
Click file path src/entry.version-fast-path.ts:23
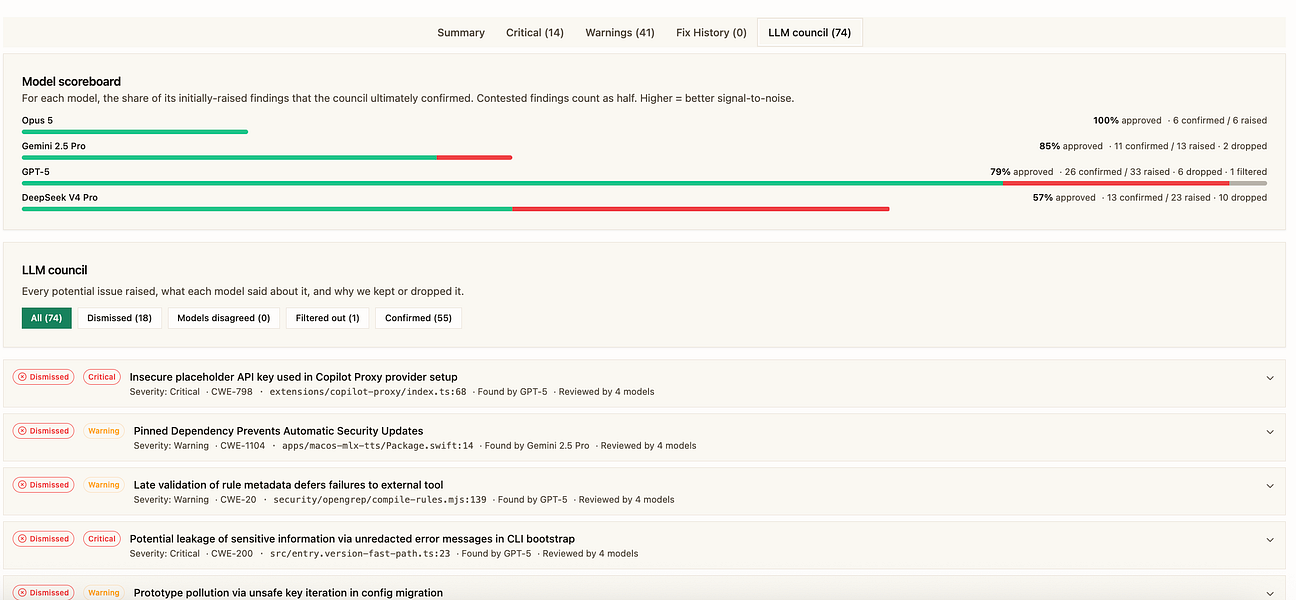[361, 554]
